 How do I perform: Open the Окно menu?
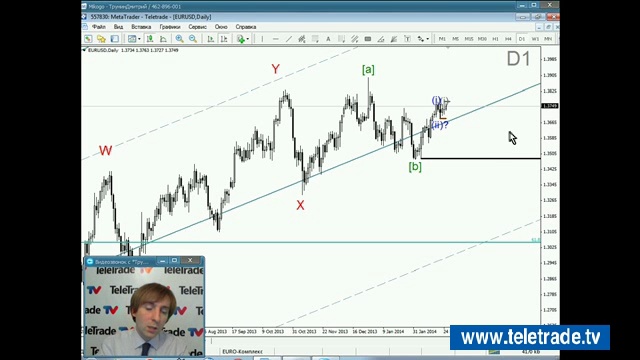click(x=221, y=27)
